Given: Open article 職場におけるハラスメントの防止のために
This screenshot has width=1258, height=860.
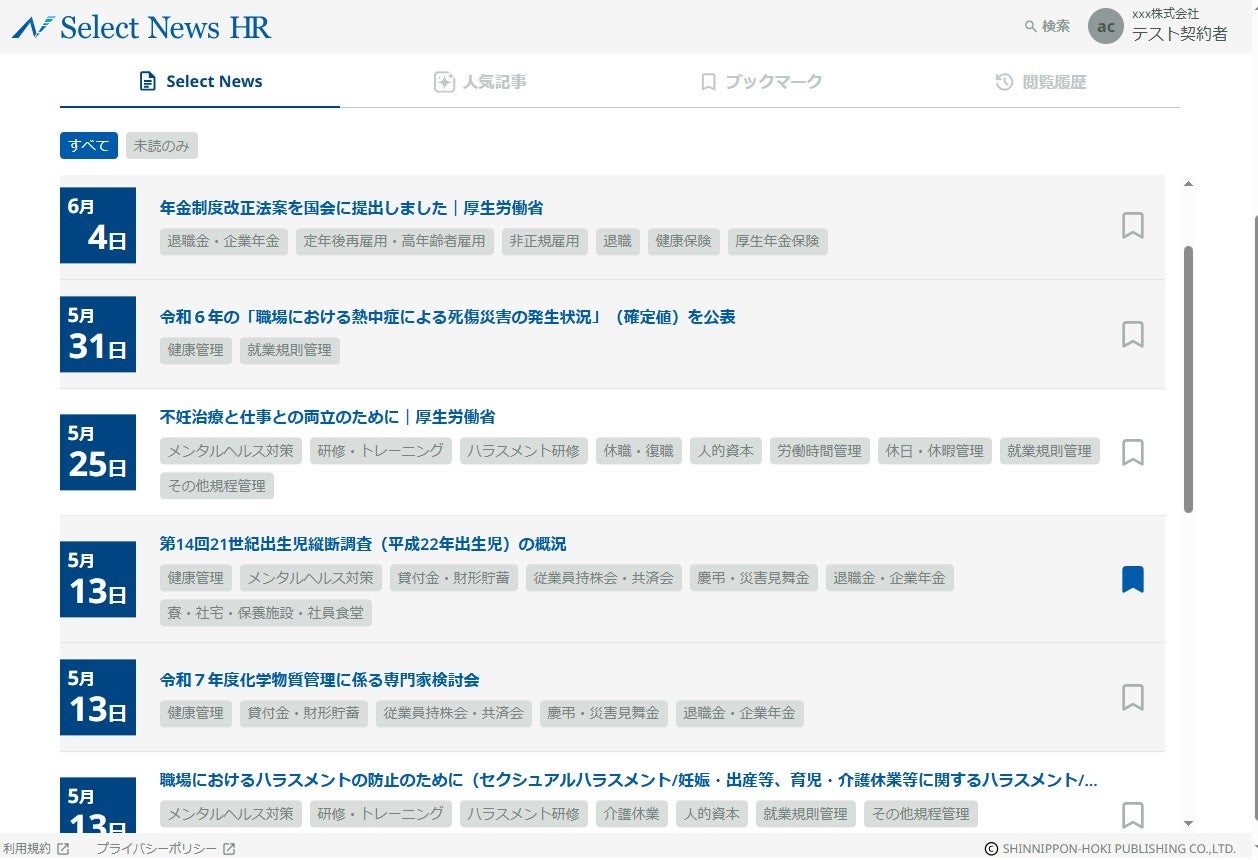Looking at the screenshot, I should pos(629,780).
